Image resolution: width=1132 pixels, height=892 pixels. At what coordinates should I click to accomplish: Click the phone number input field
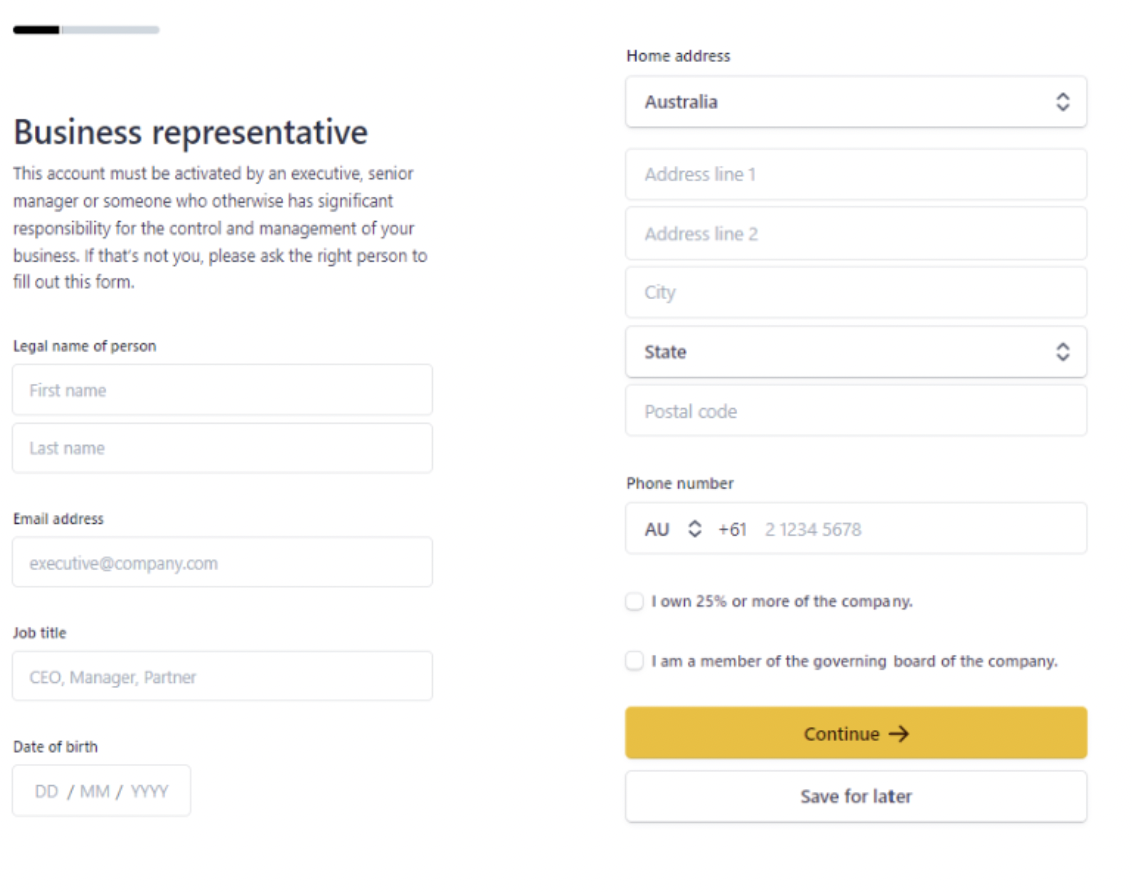point(915,530)
